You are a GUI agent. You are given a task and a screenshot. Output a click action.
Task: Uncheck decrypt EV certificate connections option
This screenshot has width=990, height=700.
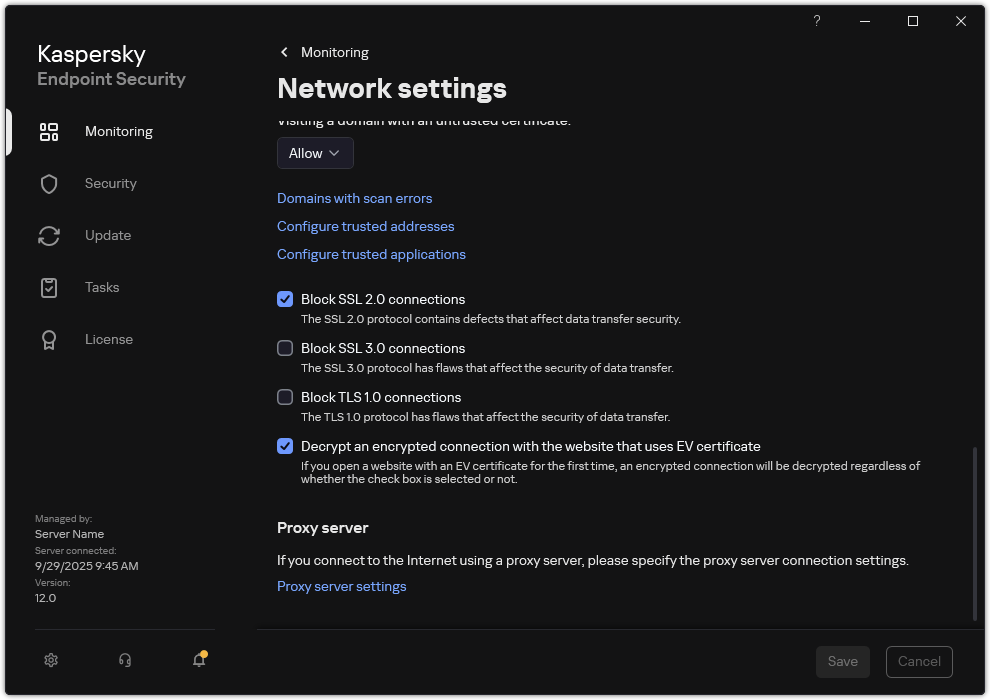[x=285, y=446]
